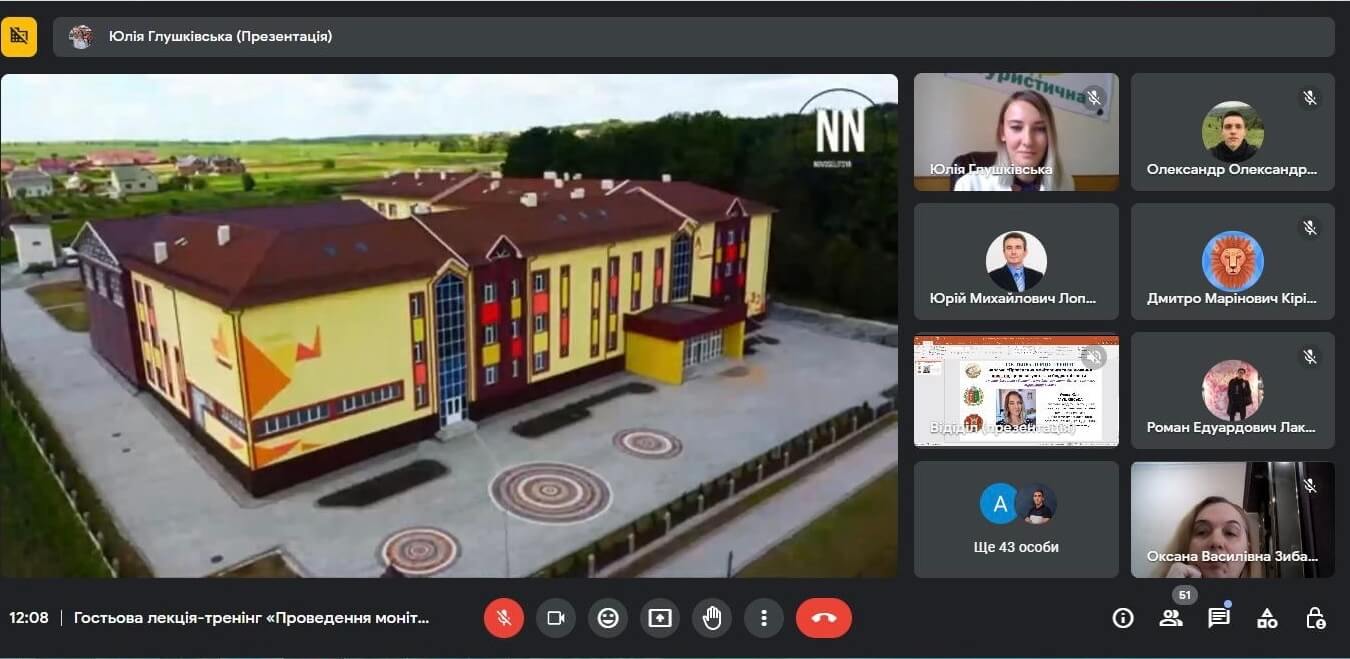Expand the 'Ще 43 особи' tile
The image size is (1350, 659).
1016,519
